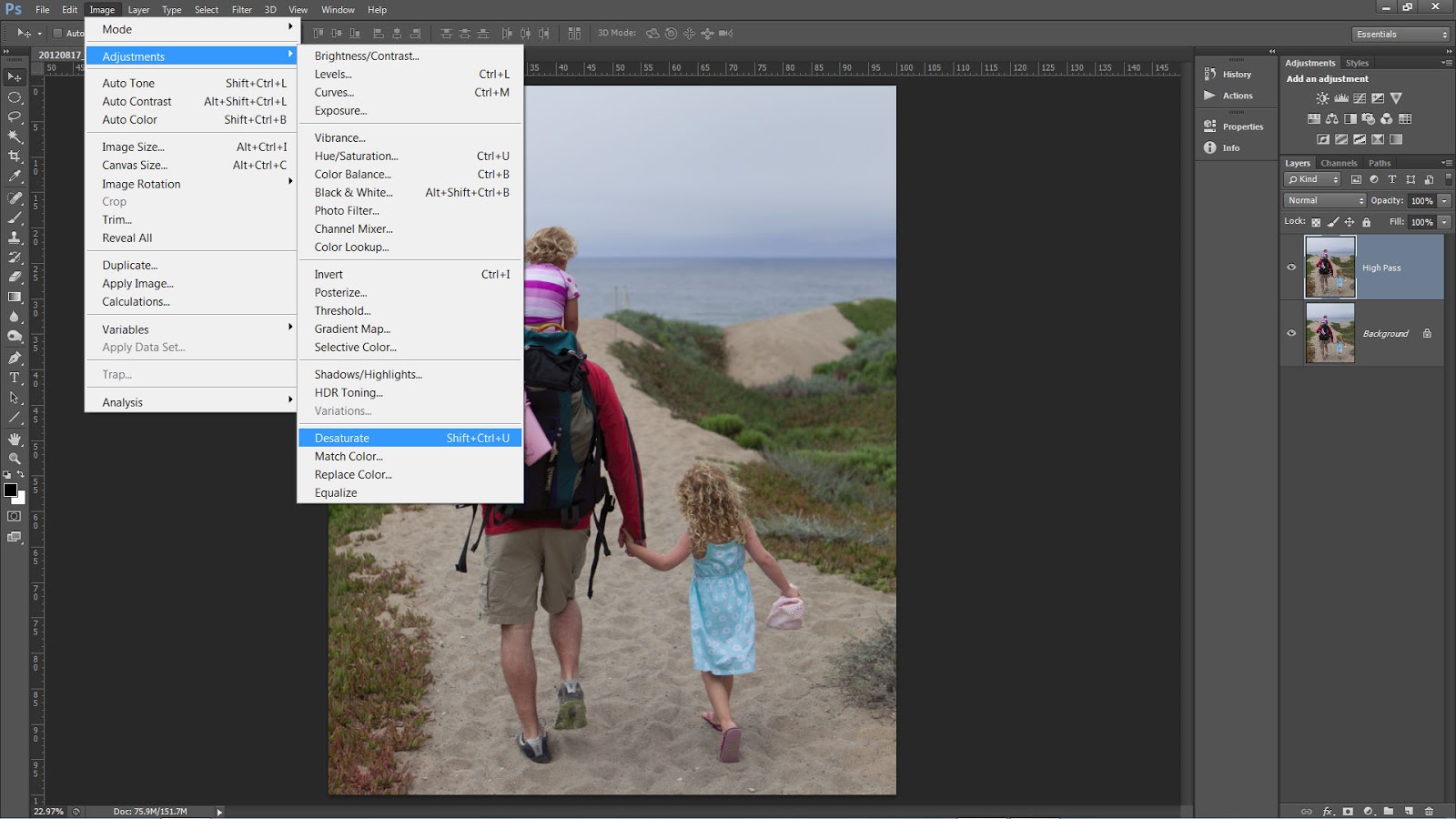Screen dimensions: 1456x819
Task: Select the Eraser tool
Action: (15, 277)
